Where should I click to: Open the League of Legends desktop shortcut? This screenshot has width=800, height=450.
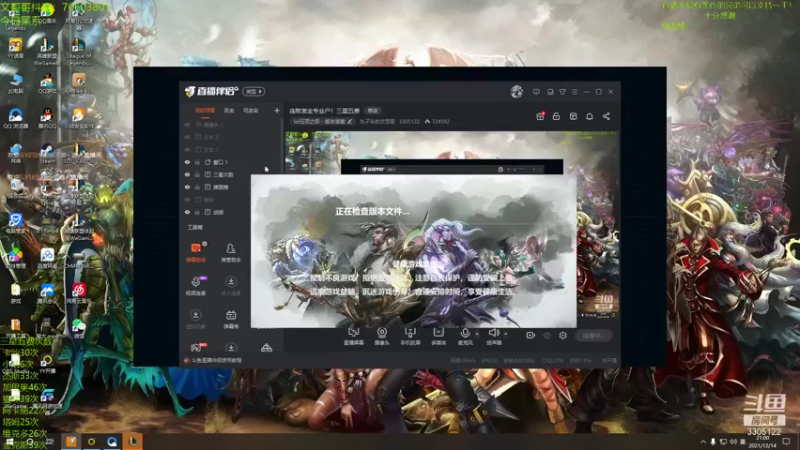[79, 51]
